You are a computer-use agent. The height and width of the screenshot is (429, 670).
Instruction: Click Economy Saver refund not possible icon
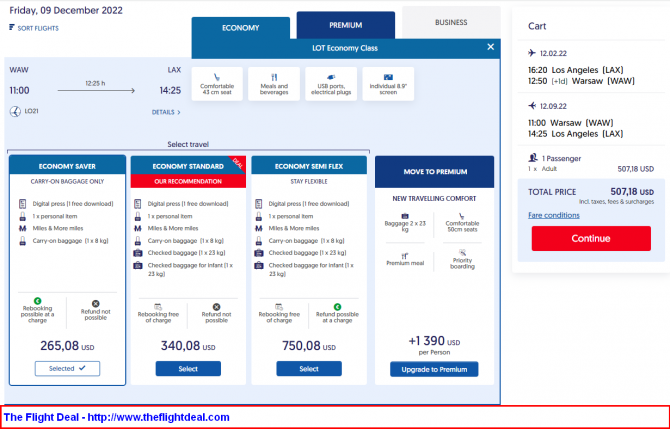pos(96,304)
